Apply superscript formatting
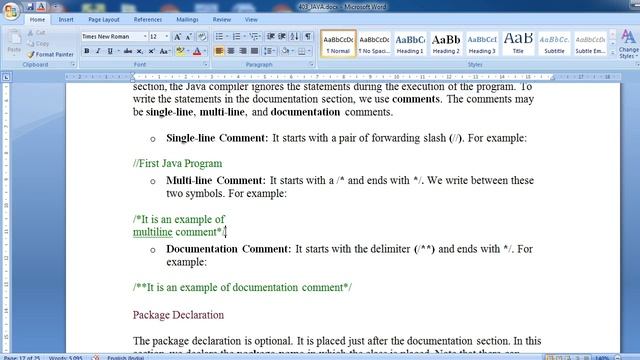 pyautogui.click(x=151, y=51)
